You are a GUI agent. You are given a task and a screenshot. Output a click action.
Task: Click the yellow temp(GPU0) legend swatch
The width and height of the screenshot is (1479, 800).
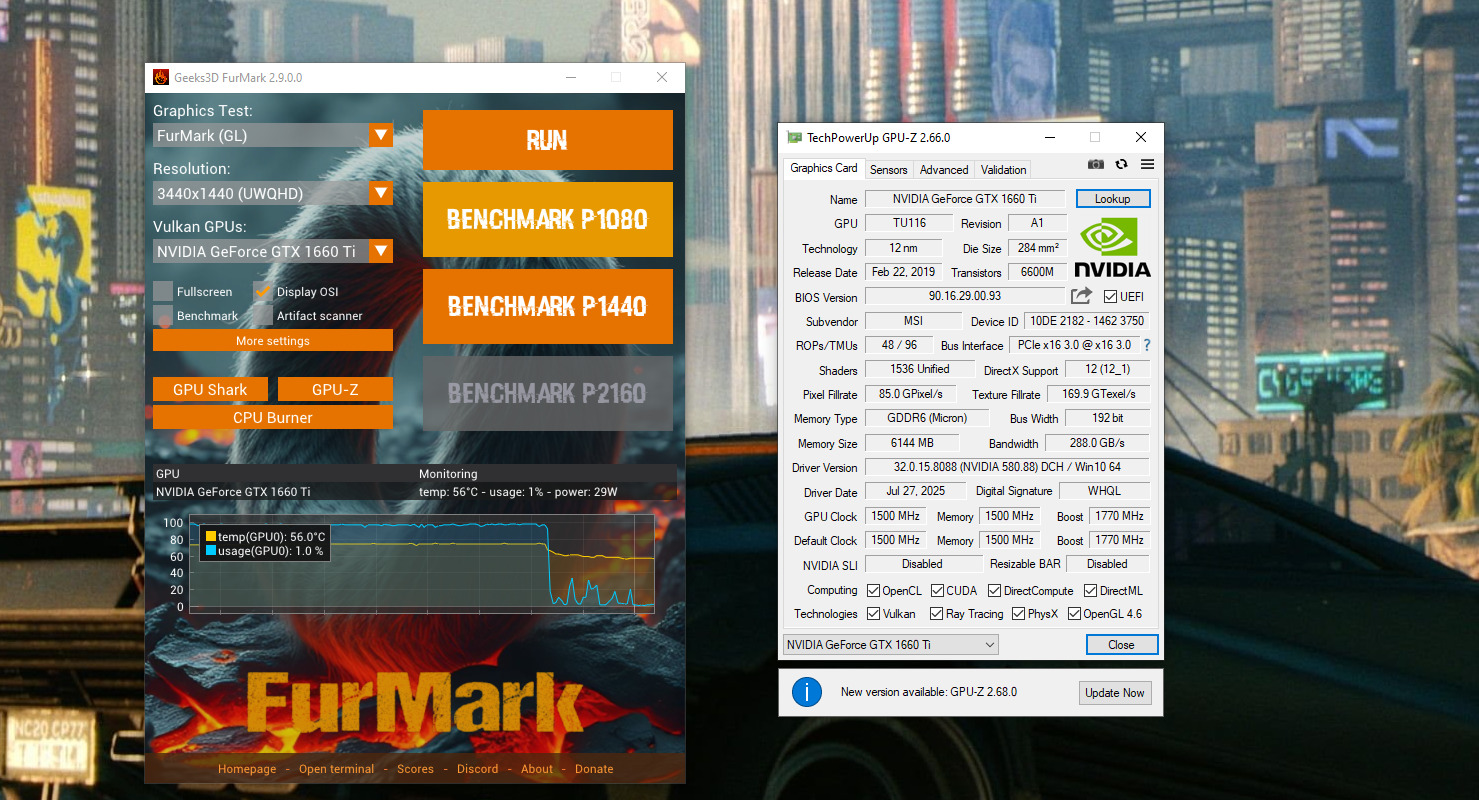coord(210,537)
